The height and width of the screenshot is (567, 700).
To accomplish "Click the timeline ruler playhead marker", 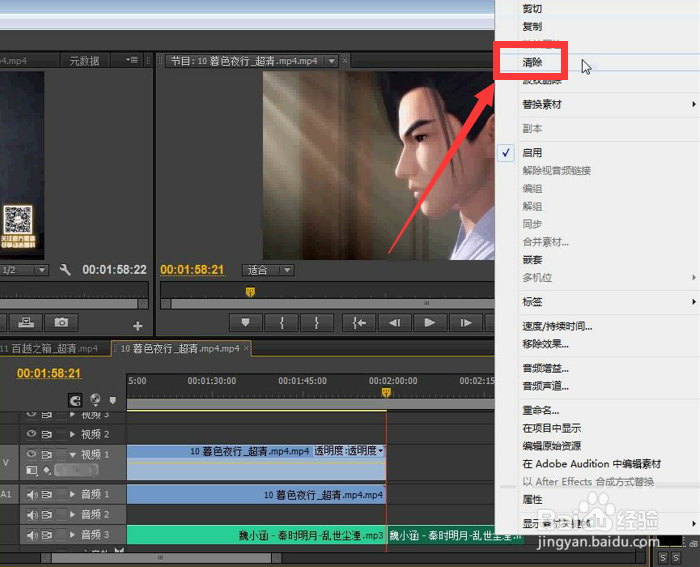I will click(x=386, y=392).
